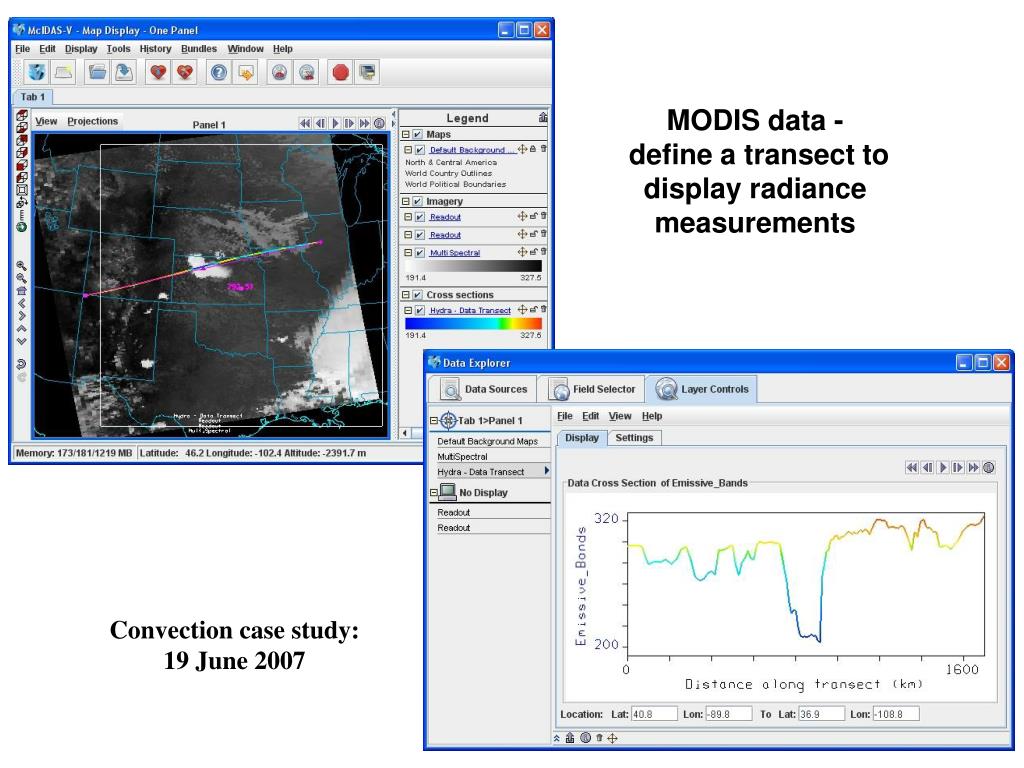Image resolution: width=1024 pixels, height=768 pixels.
Task: Open the Default Background legend link
Action: pos(472,150)
